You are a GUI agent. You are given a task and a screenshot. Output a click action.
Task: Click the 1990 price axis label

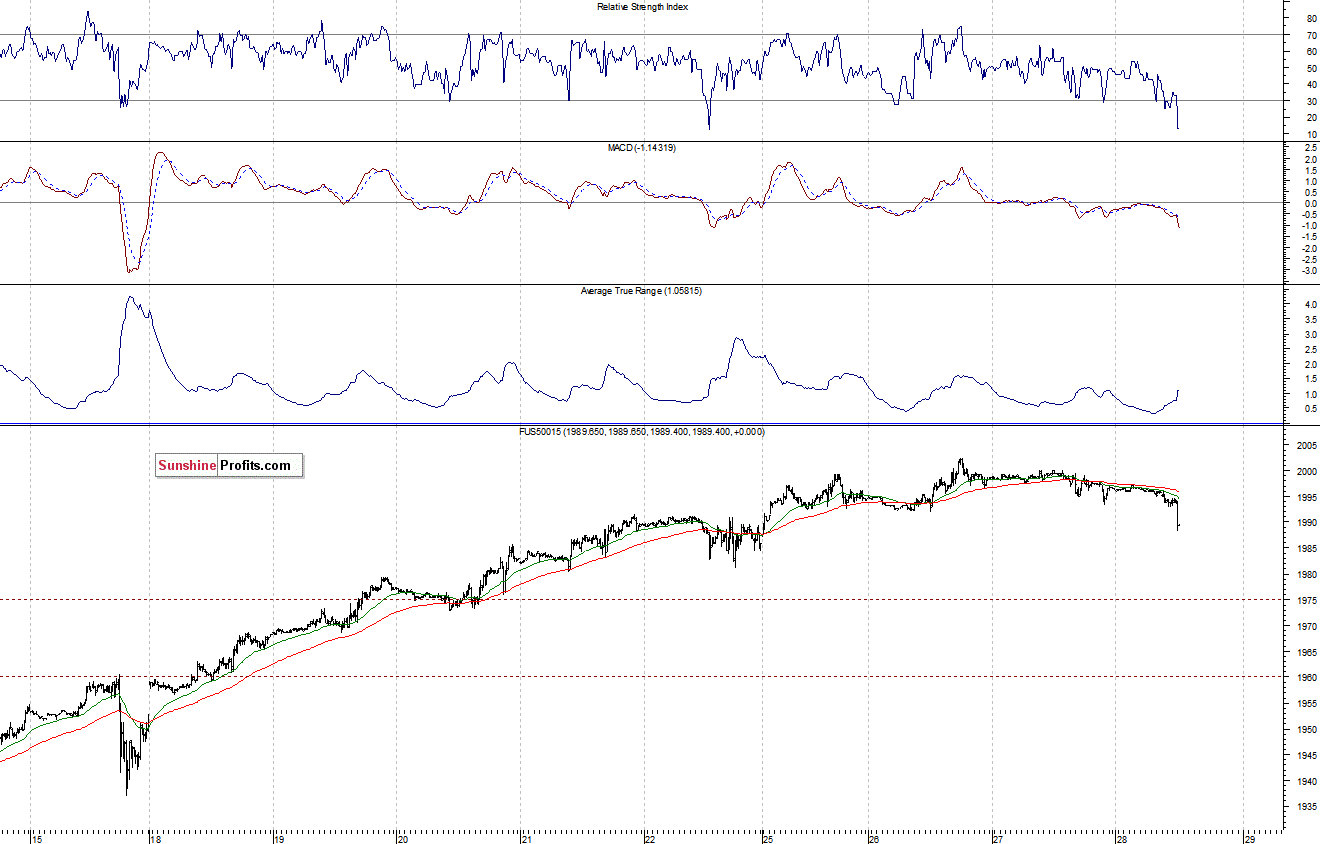coord(1305,523)
